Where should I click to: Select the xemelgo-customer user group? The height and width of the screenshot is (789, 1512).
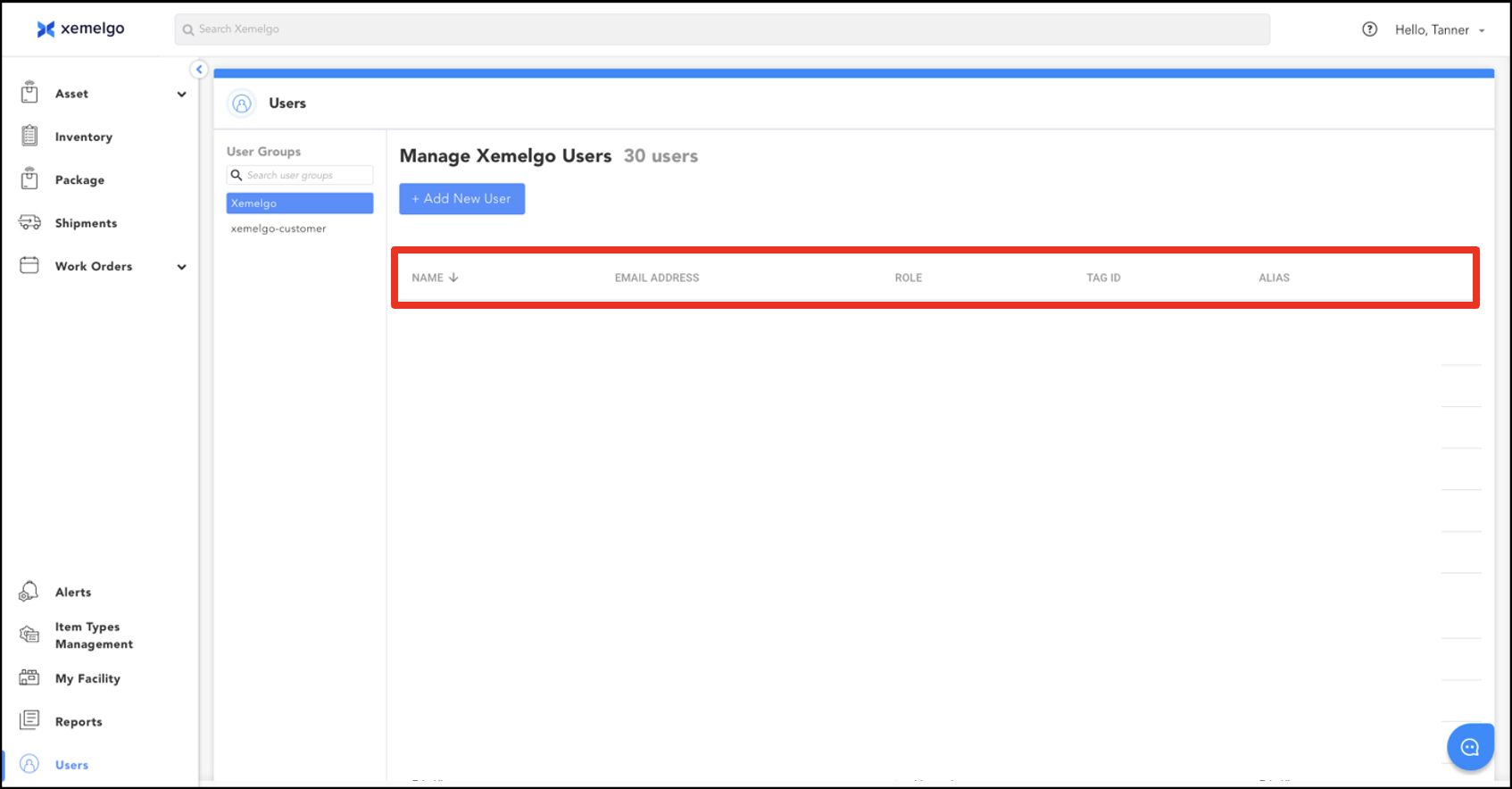[x=278, y=228]
